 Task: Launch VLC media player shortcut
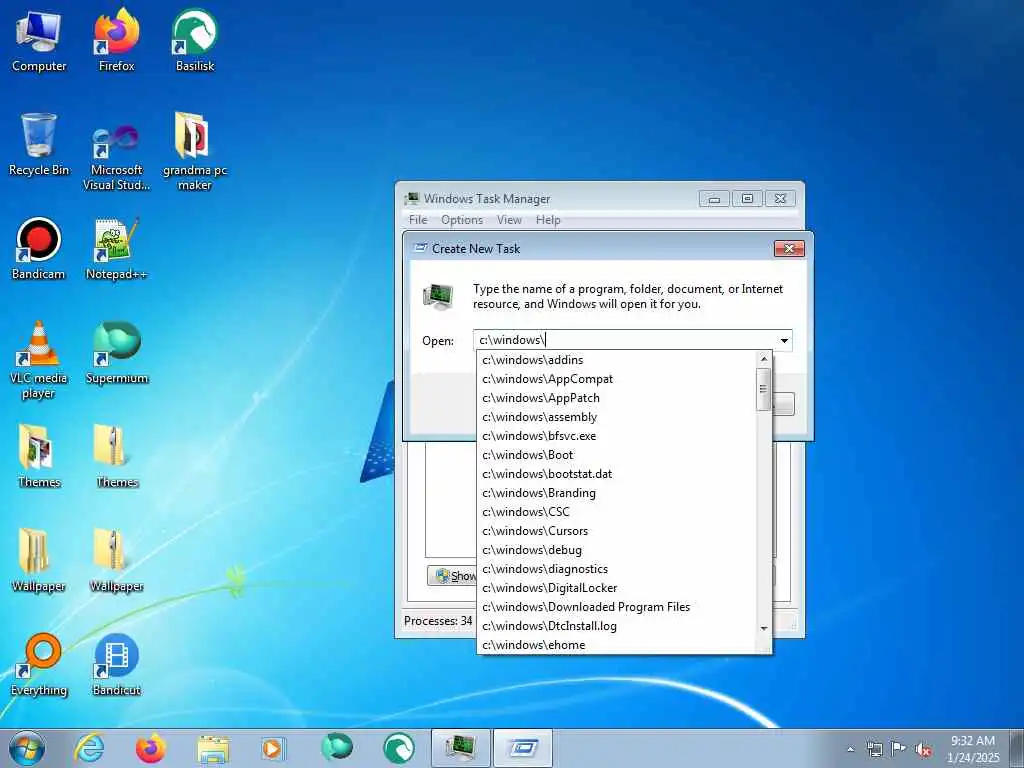39,359
